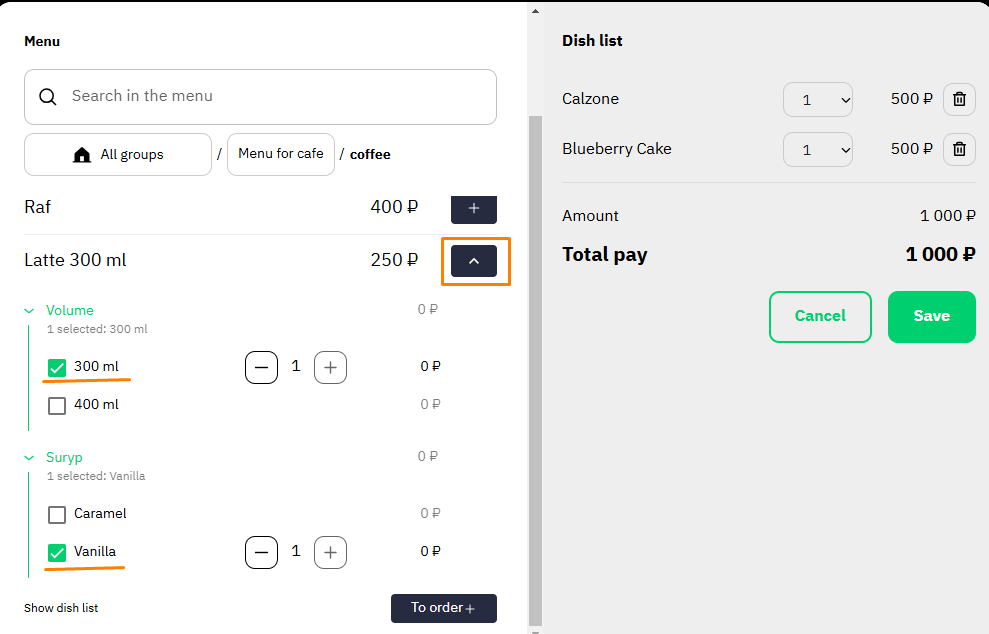Go to All groups breadcrumb
The height and width of the screenshot is (634, 989).
(118, 155)
